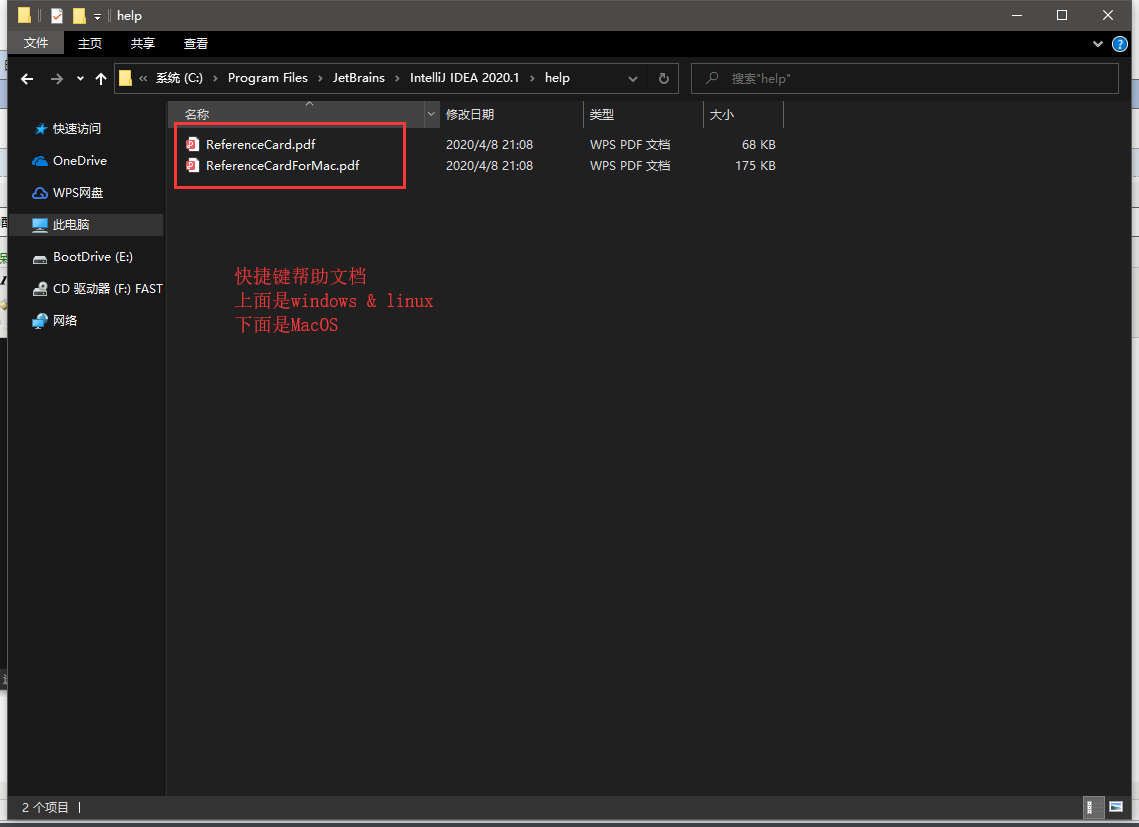Minimize the help window
The width and height of the screenshot is (1139, 827).
1017,15
